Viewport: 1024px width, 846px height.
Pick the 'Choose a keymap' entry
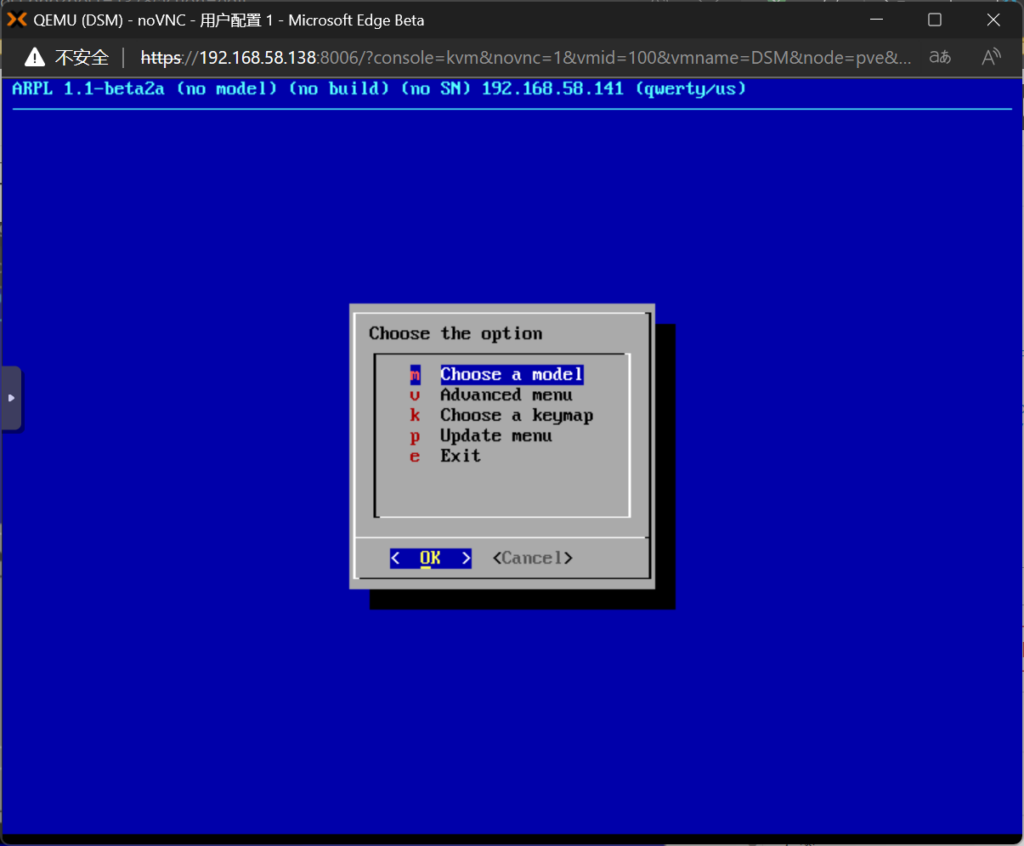pos(516,415)
